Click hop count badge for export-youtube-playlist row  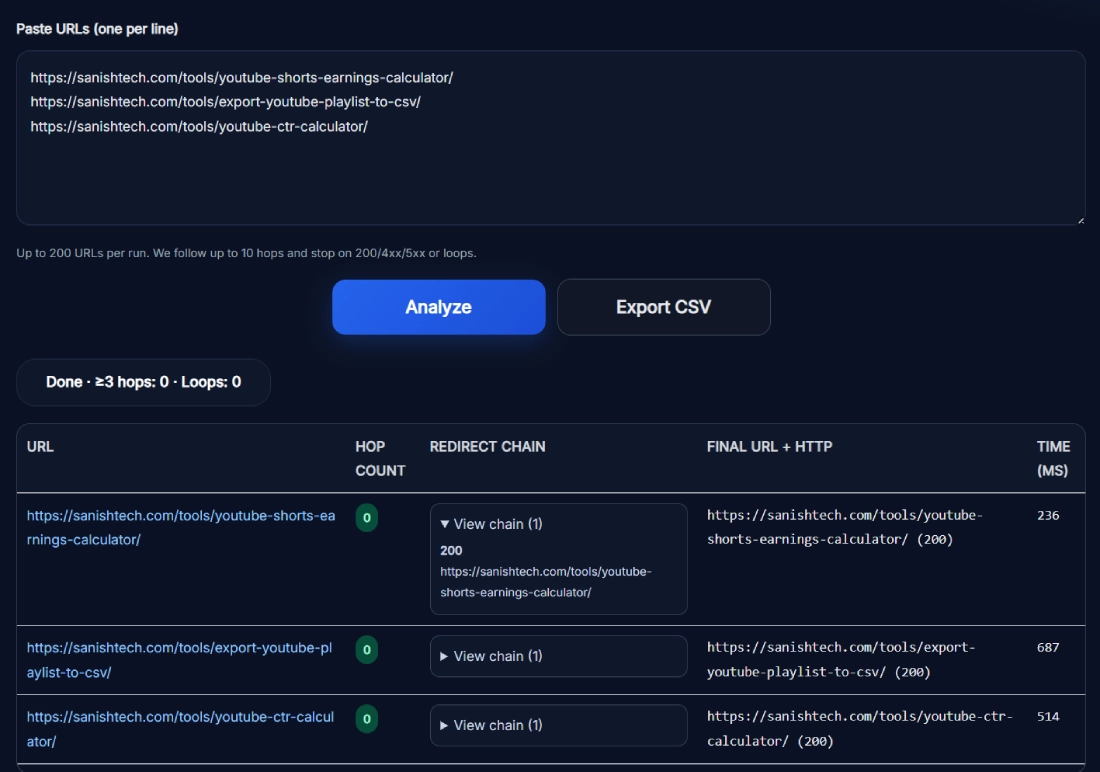coord(367,650)
